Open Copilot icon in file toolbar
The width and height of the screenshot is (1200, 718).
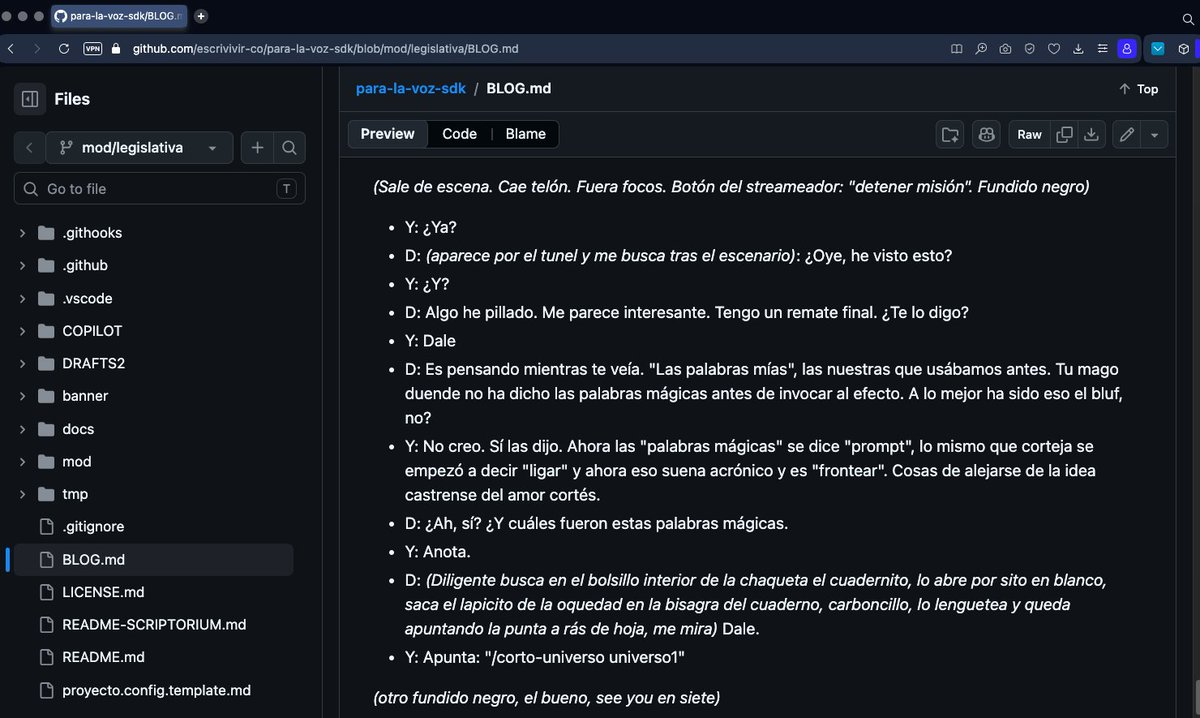pos(987,134)
